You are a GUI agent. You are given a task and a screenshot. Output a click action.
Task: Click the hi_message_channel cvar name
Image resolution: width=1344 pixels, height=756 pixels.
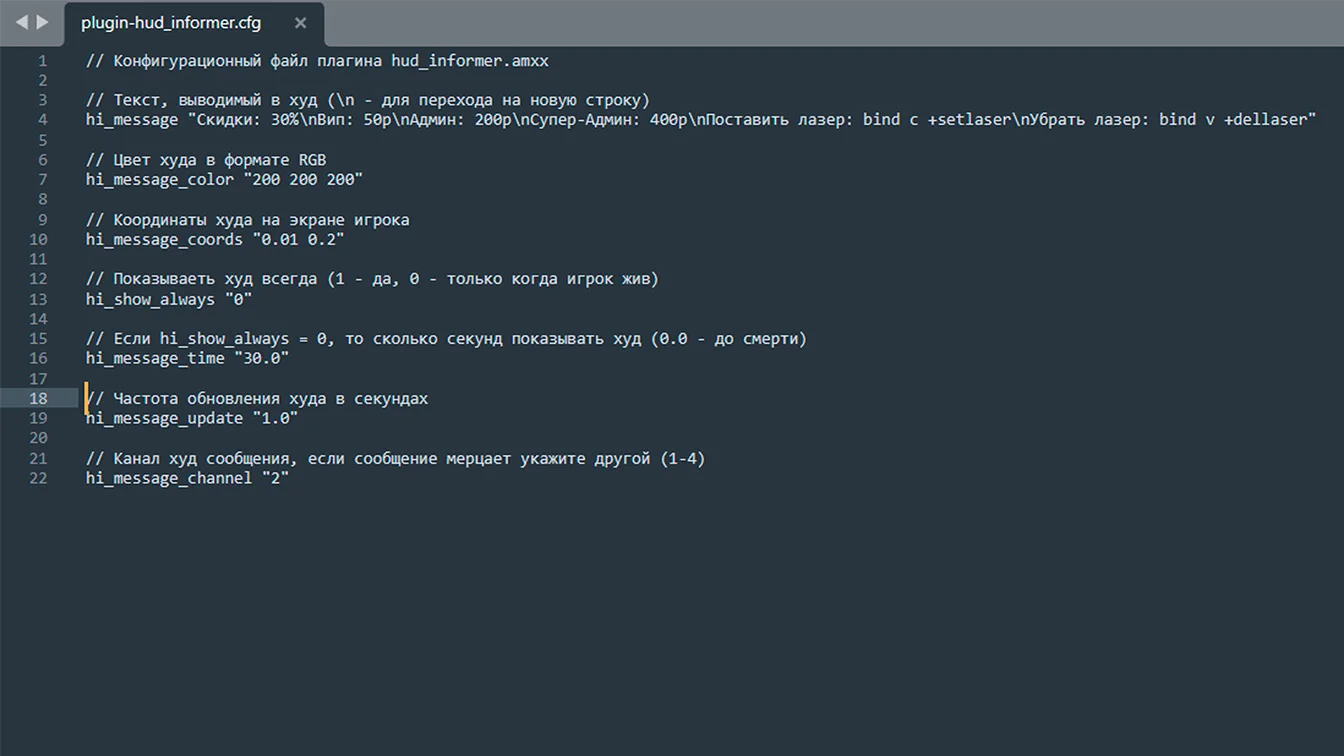pos(169,479)
